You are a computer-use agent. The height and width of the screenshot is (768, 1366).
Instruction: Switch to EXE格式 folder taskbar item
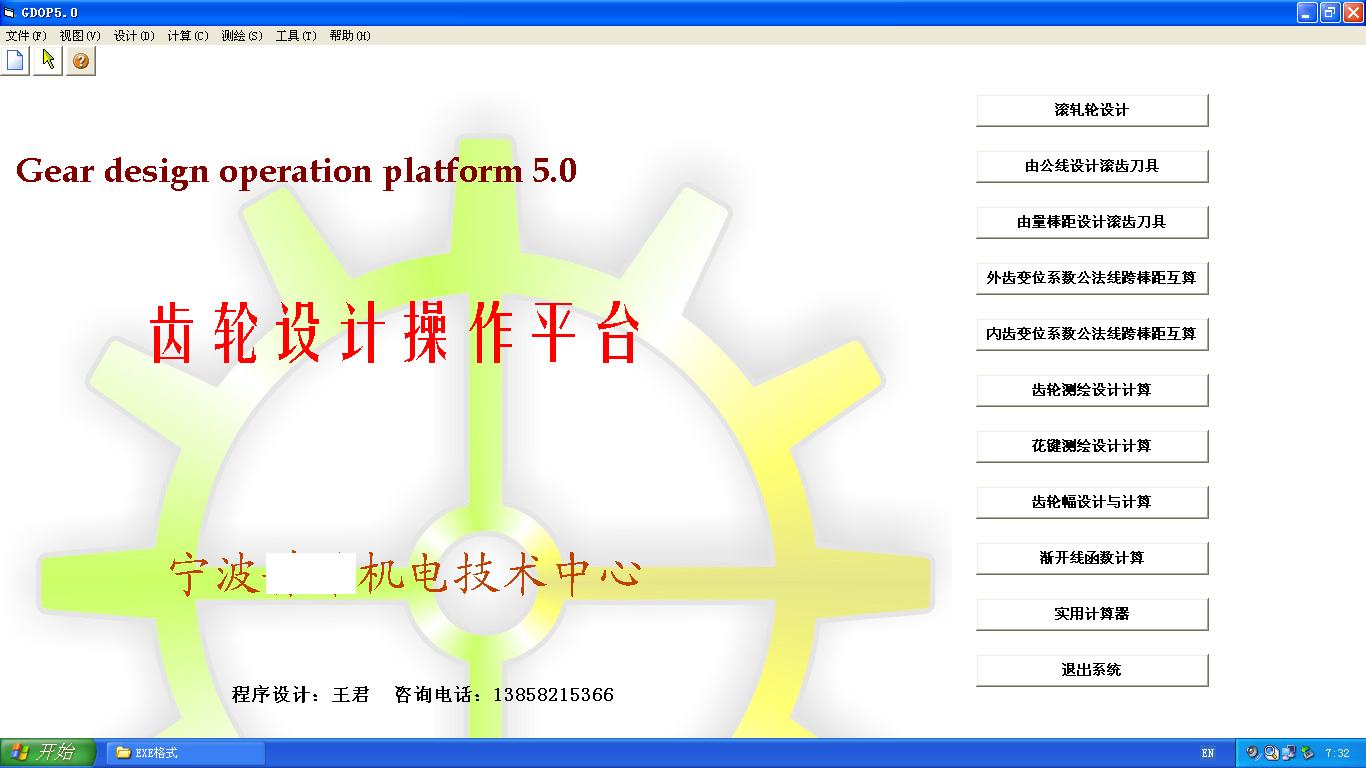pyautogui.click(x=186, y=753)
